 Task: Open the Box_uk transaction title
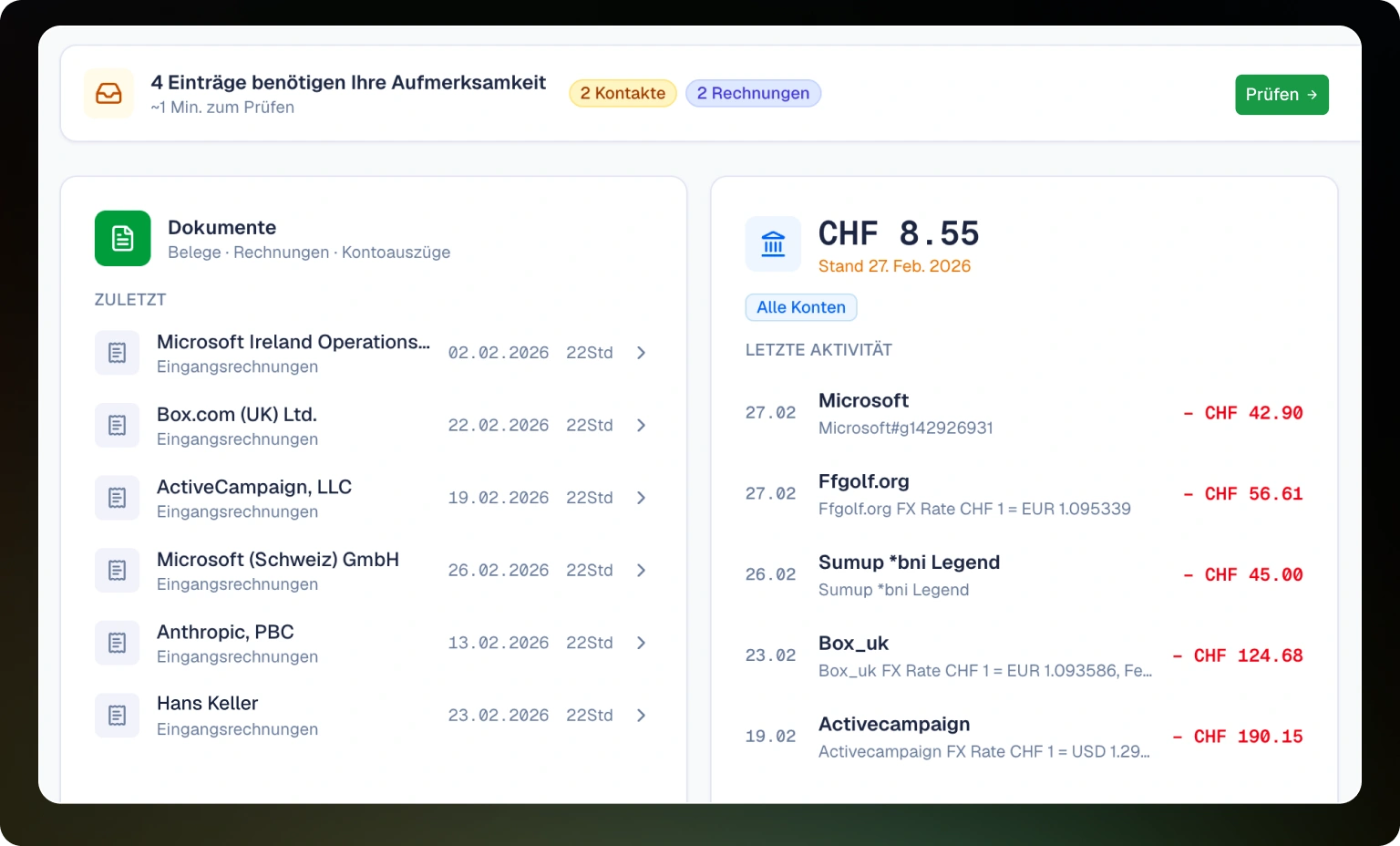853,643
